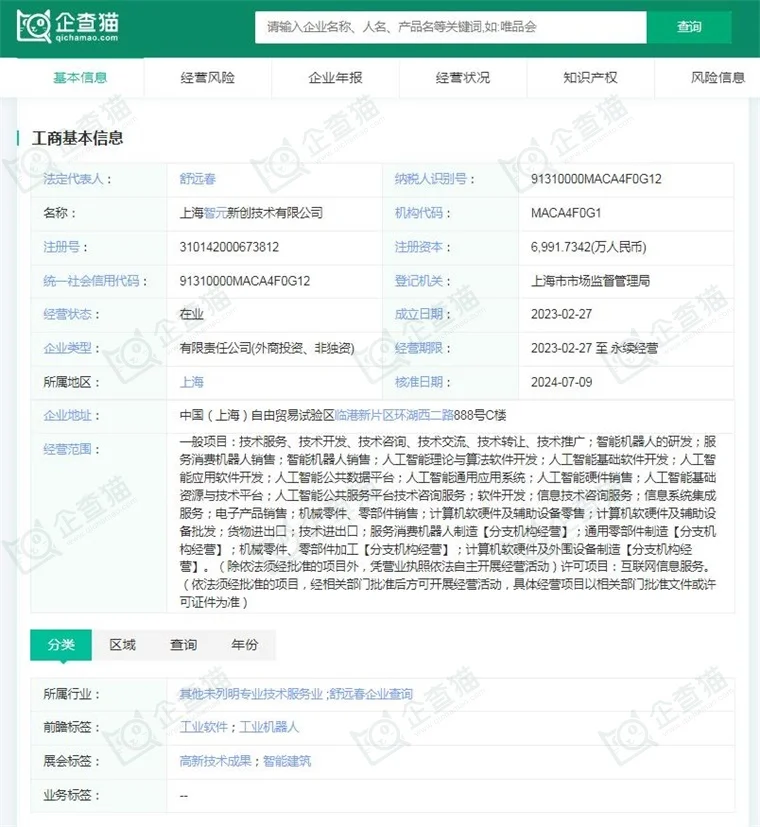Select the 分类 sub-tab
Screen dimensions: 760x827
(61, 645)
